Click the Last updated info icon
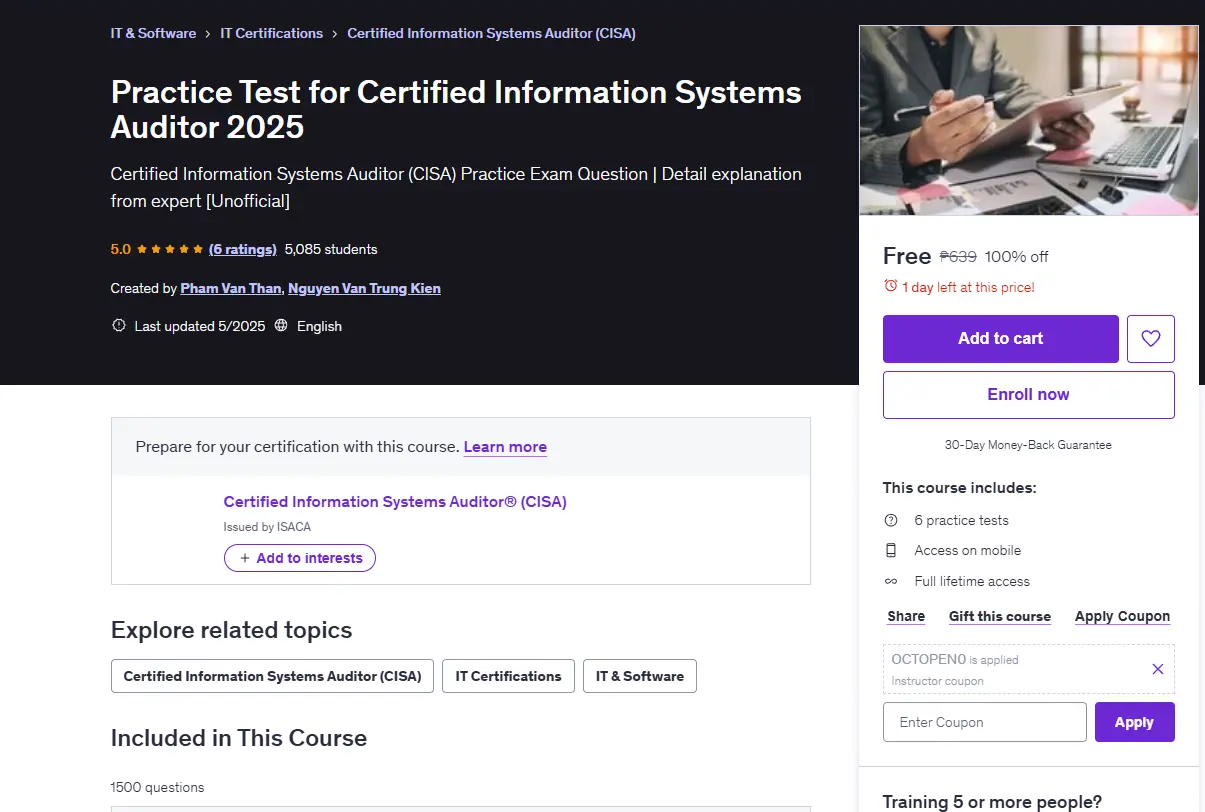 pyautogui.click(x=118, y=326)
